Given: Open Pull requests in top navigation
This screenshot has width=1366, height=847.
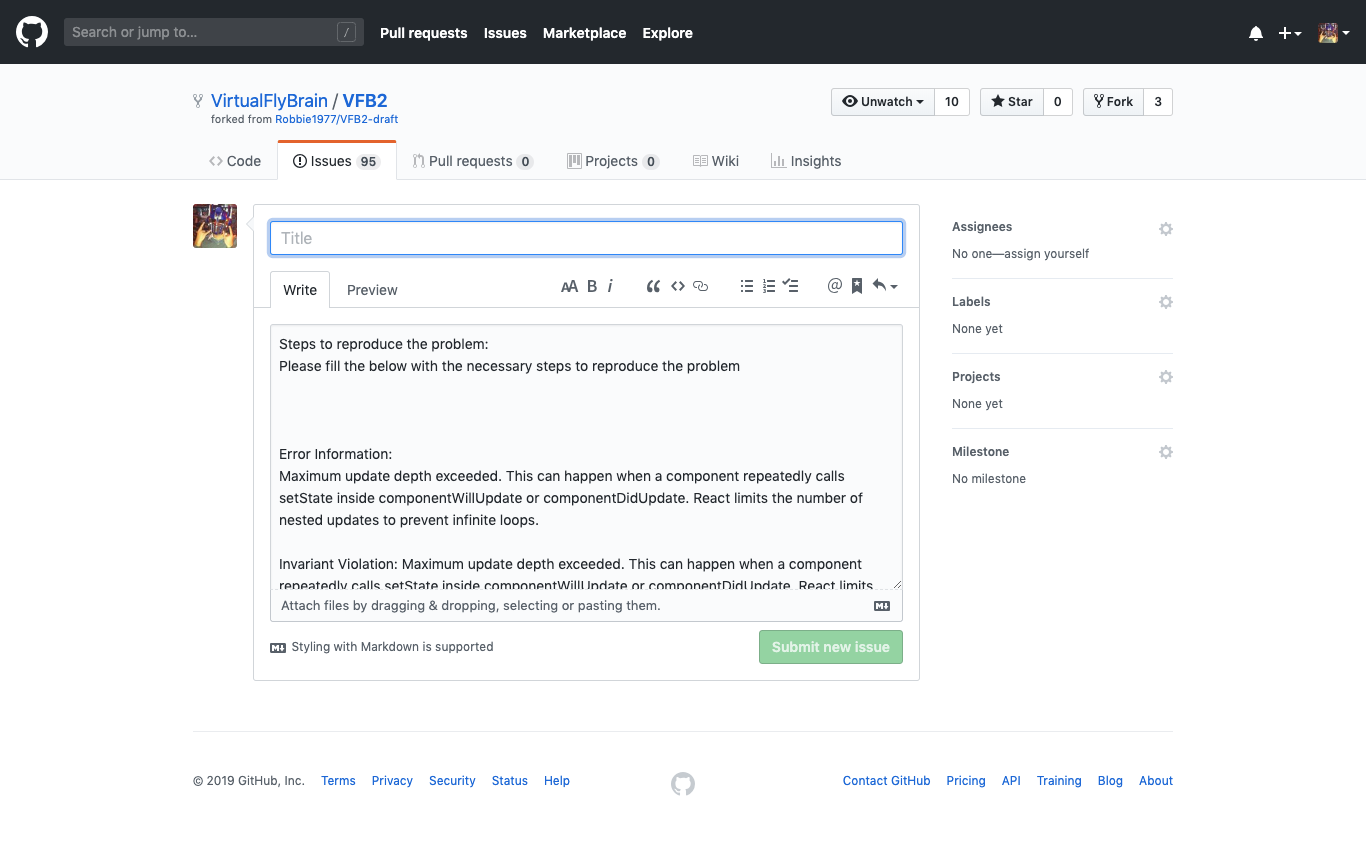Looking at the screenshot, I should (x=423, y=33).
